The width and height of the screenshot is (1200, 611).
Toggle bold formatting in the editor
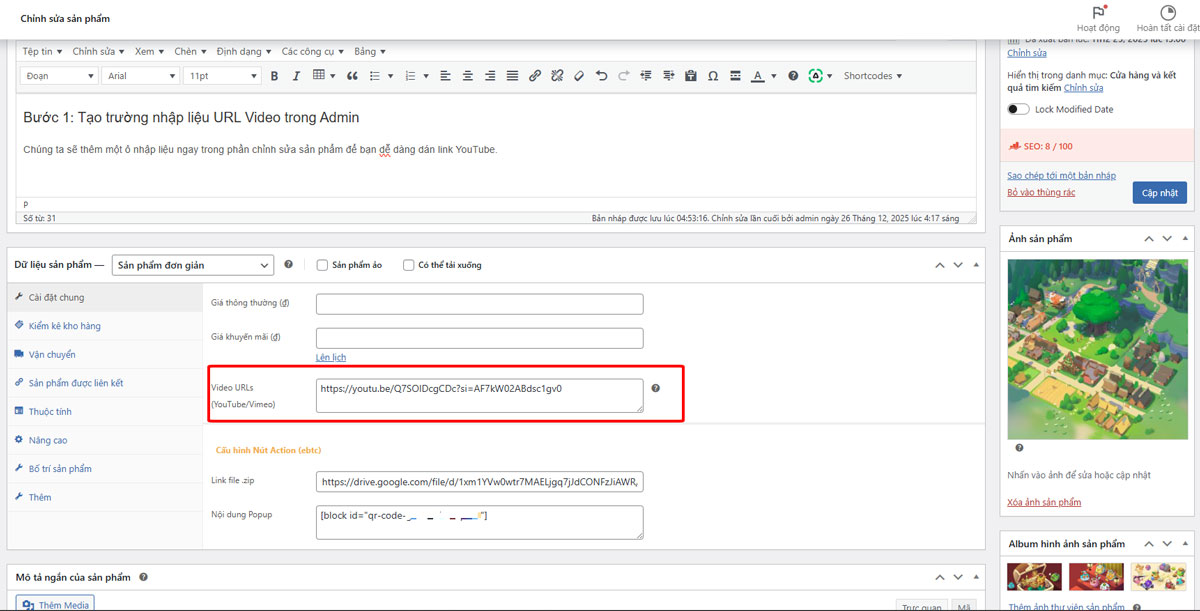pyautogui.click(x=274, y=75)
